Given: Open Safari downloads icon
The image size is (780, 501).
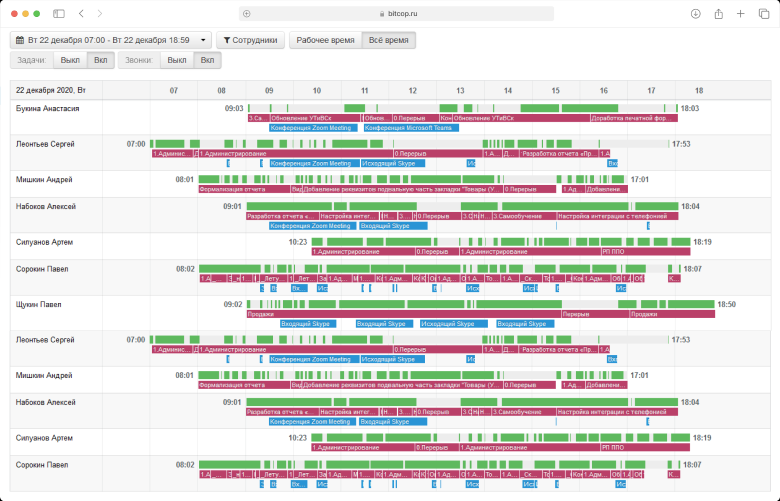Looking at the screenshot, I should click(695, 14).
